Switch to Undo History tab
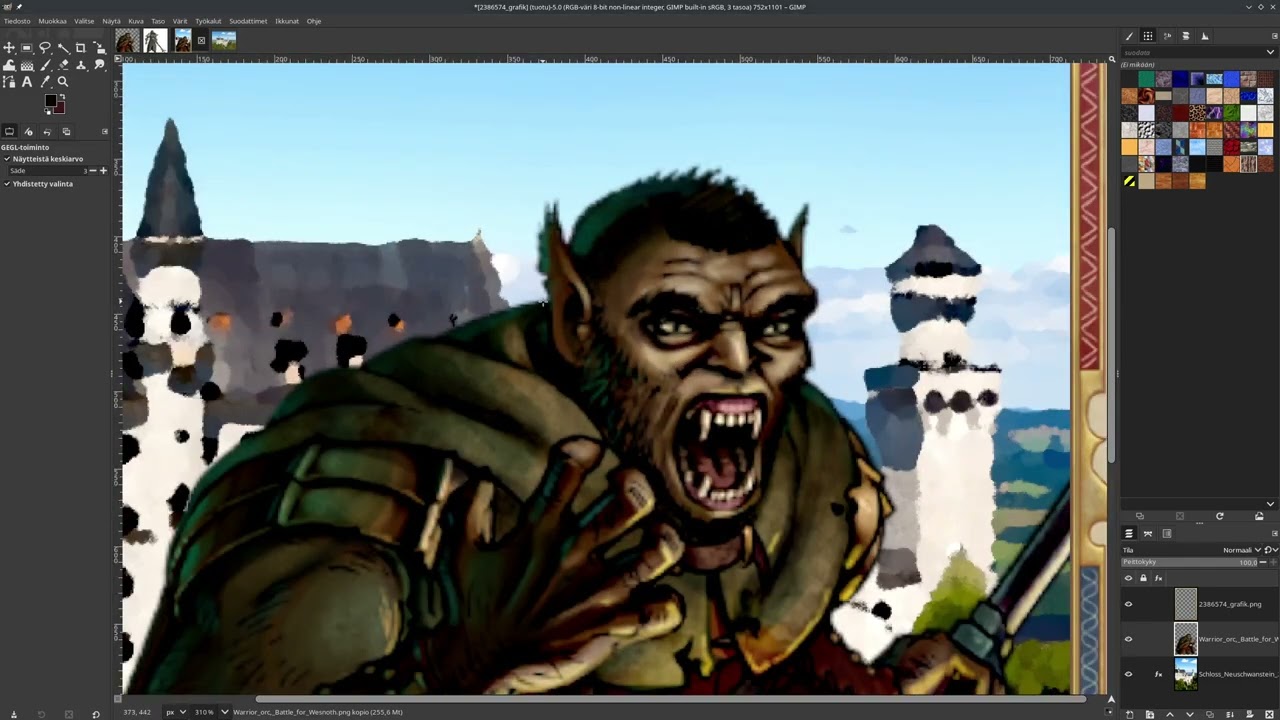Viewport: 1280px width, 720px height. (47, 132)
